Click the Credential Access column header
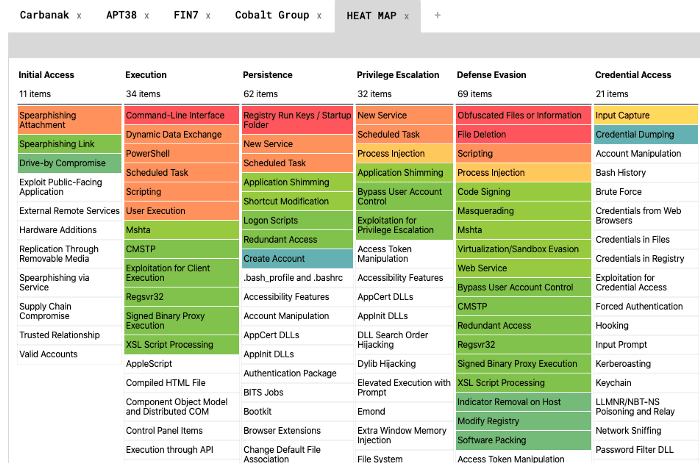The height and width of the screenshot is (463, 700). [x=633, y=75]
